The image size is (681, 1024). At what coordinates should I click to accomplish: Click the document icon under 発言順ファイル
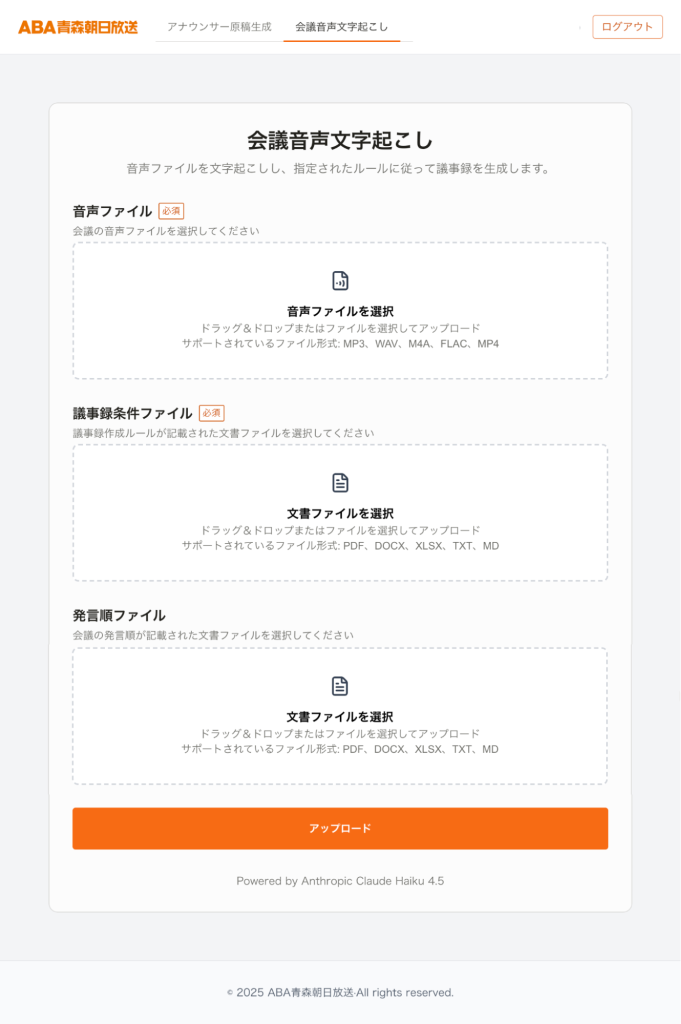pos(340,686)
